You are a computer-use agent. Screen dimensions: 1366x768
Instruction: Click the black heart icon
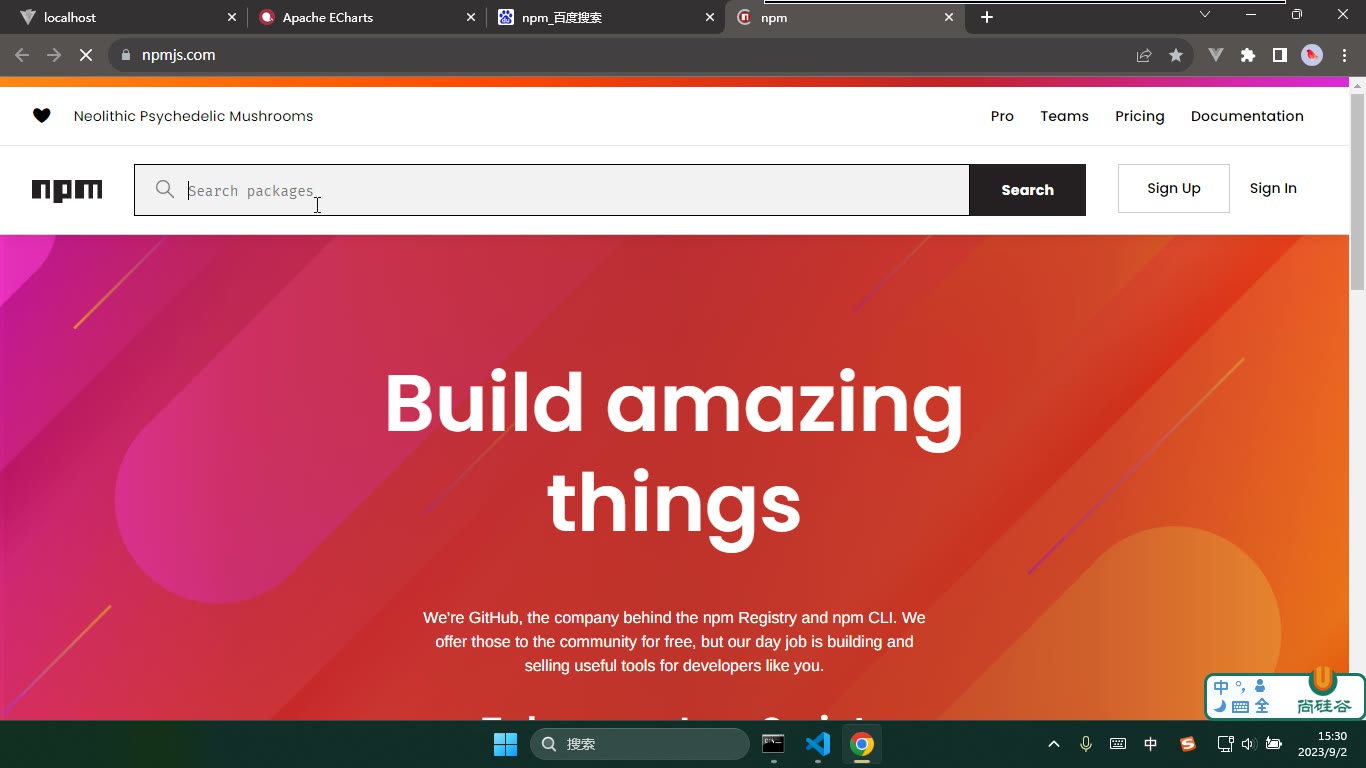click(42, 116)
